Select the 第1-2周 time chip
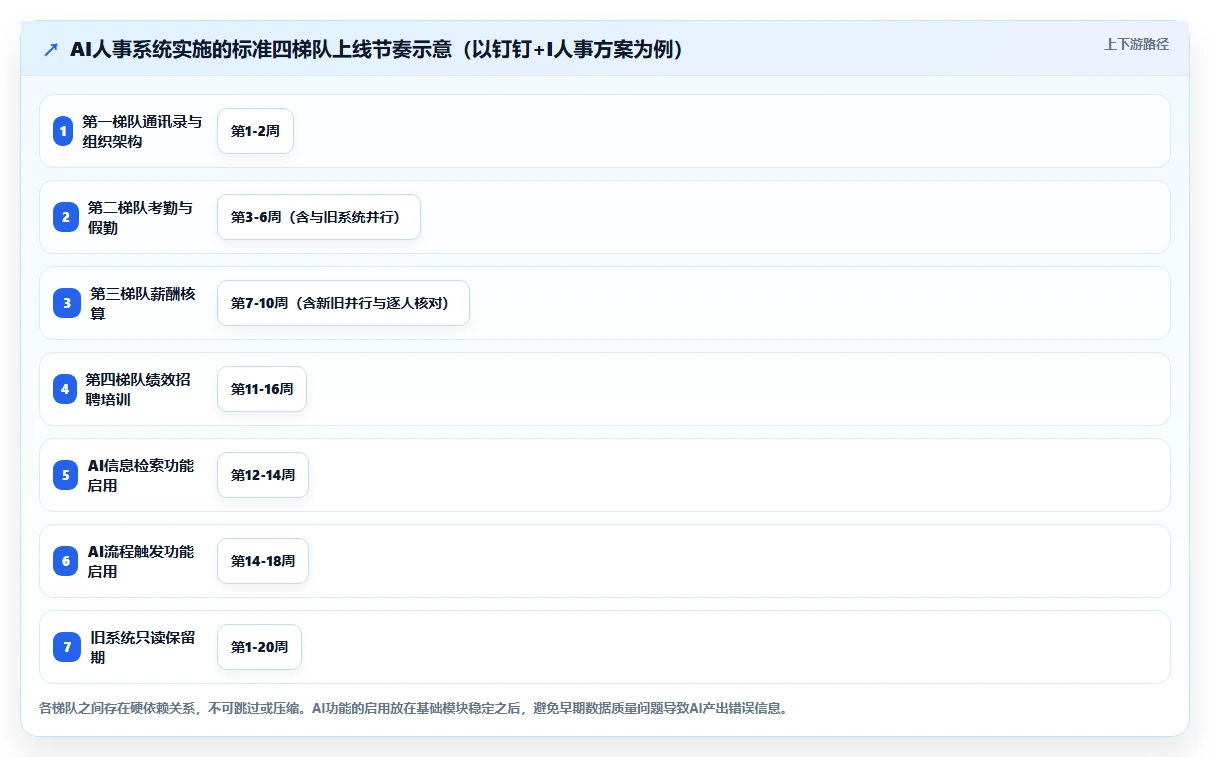1210x757 pixels. tap(255, 131)
